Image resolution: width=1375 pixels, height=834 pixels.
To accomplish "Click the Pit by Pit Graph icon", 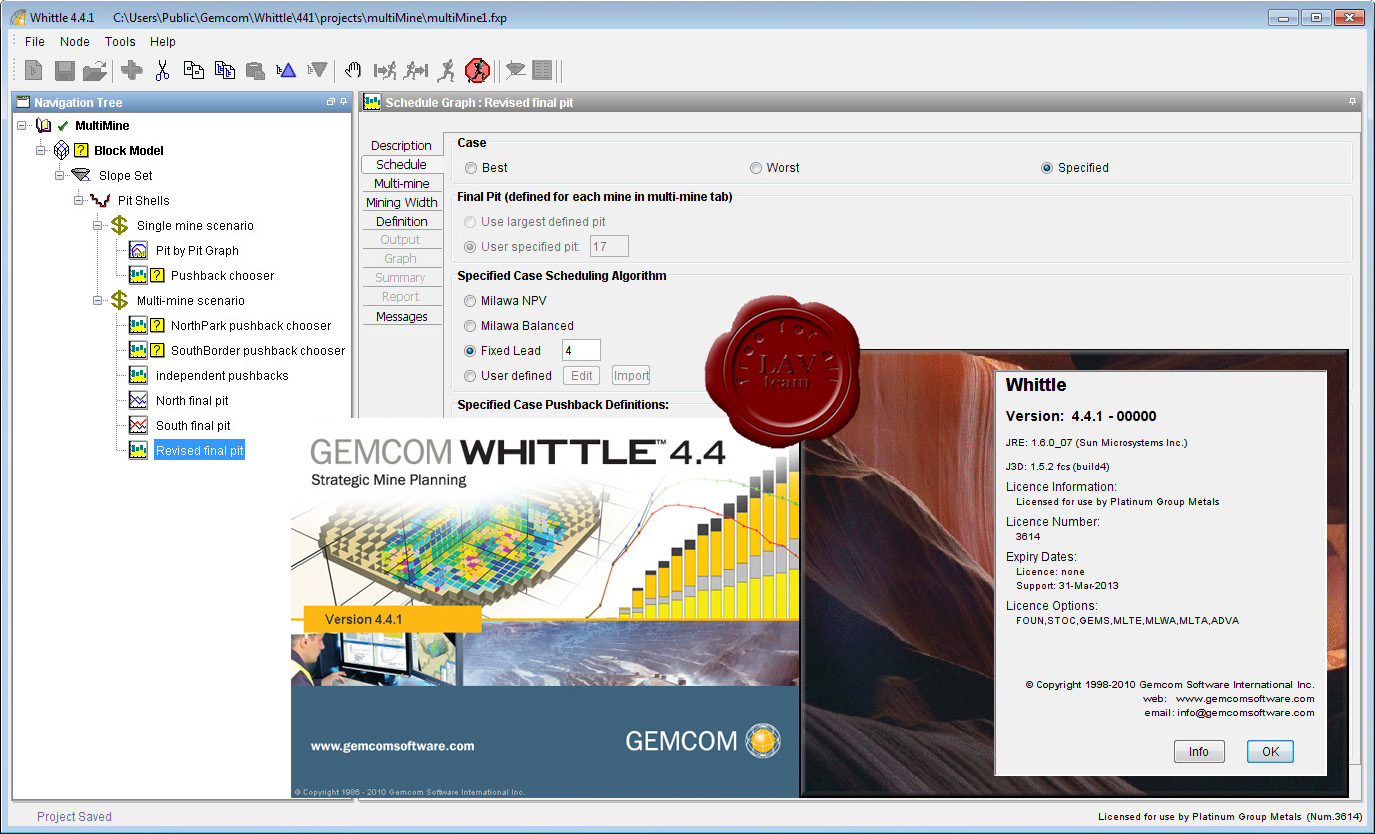I will [x=139, y=251].
